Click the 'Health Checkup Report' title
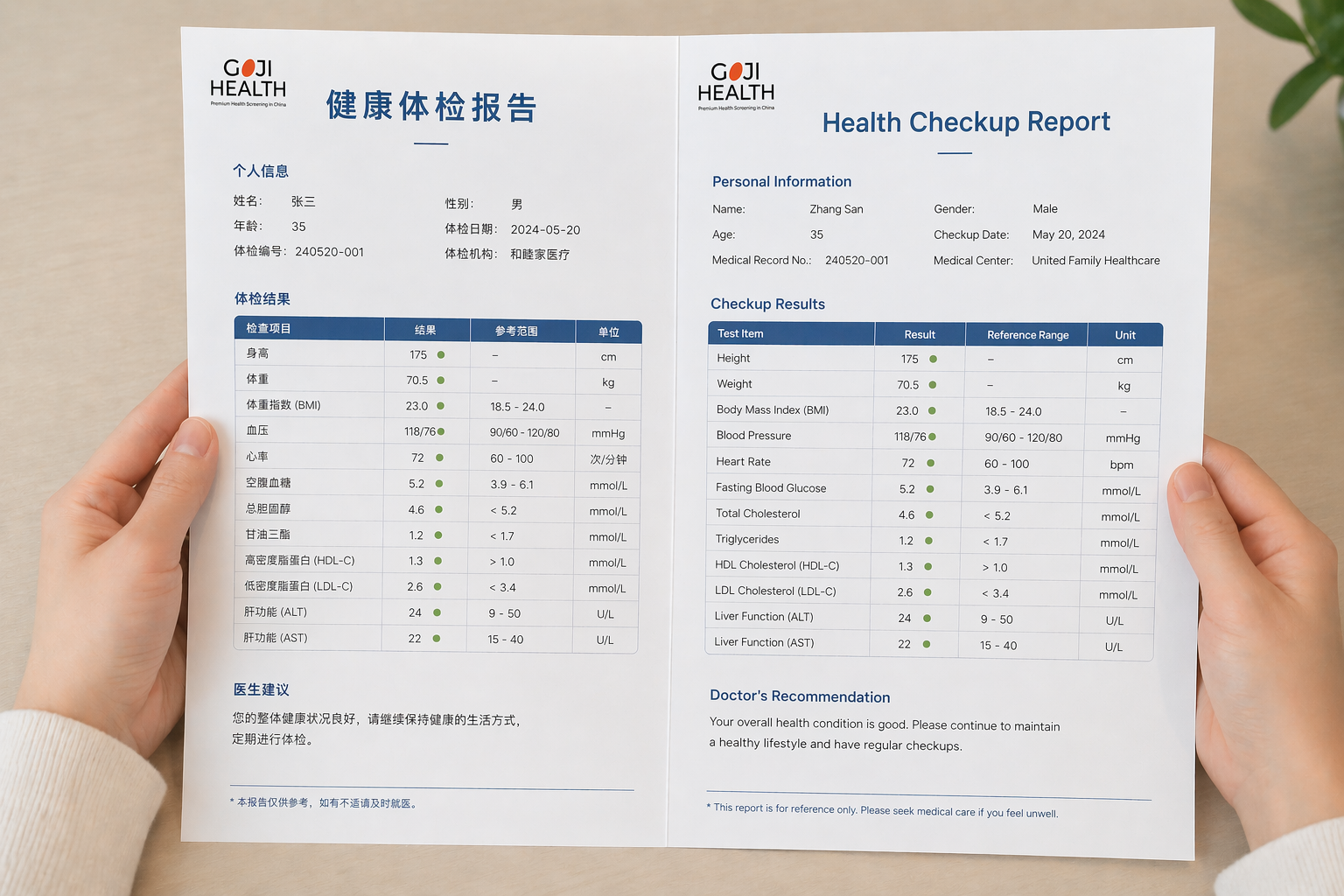The width and height of the screenshot is (1344, 896). 966,122
